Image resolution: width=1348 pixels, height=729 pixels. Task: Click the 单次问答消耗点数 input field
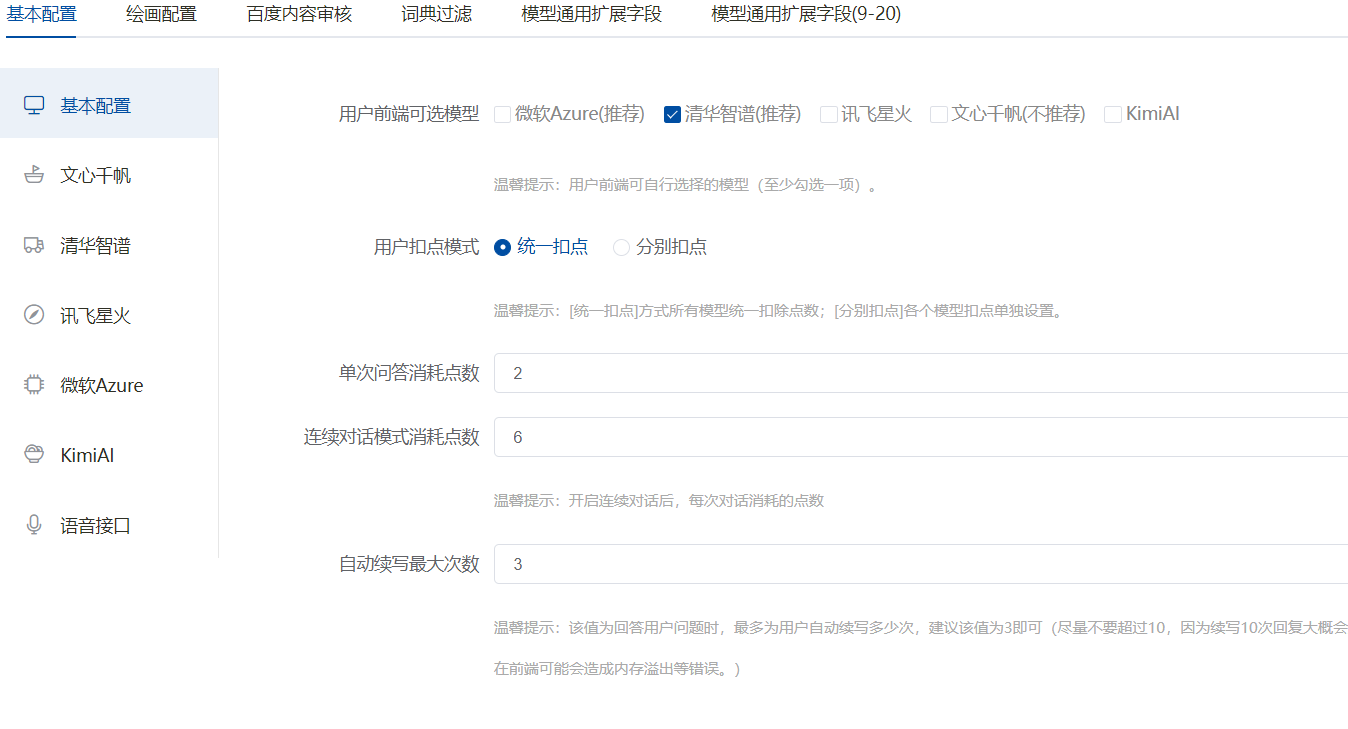pos(921,373)
